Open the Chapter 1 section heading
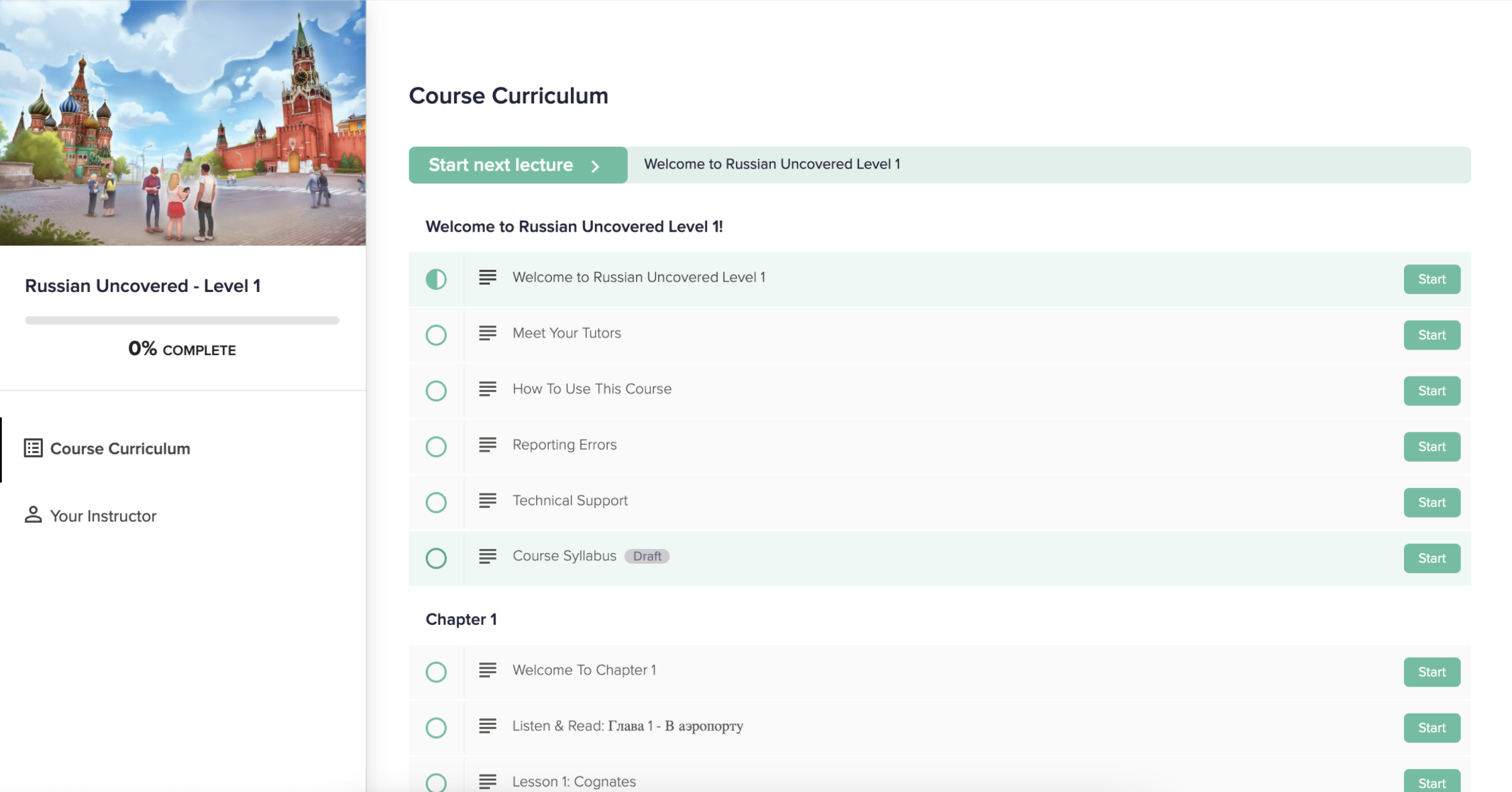Viewport: 1512px width, 792px height. coord(462,619)
